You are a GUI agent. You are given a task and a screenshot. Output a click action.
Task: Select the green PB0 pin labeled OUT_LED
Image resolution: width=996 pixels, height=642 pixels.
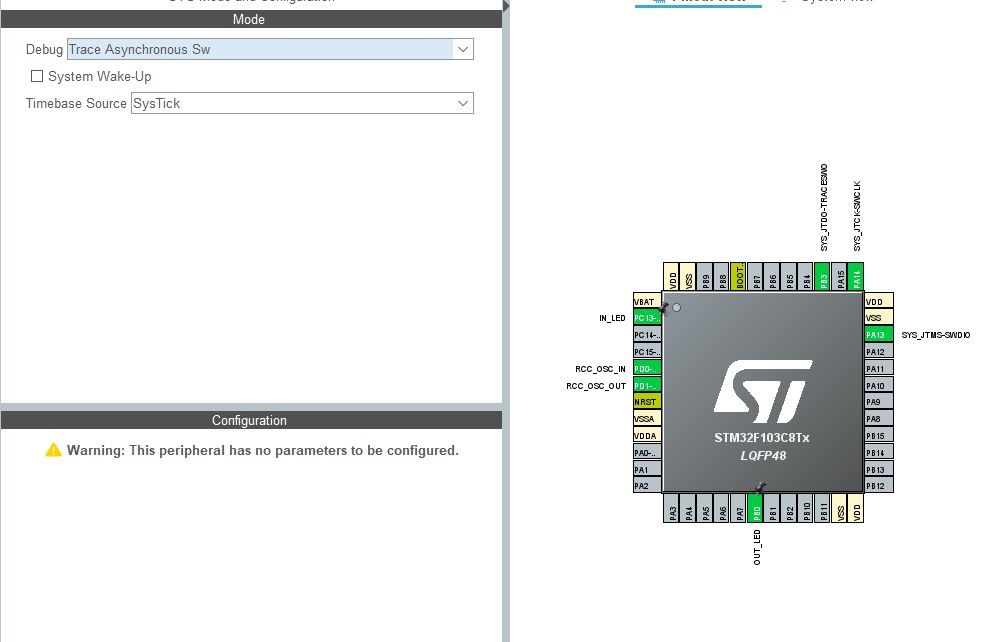(755, 509)
